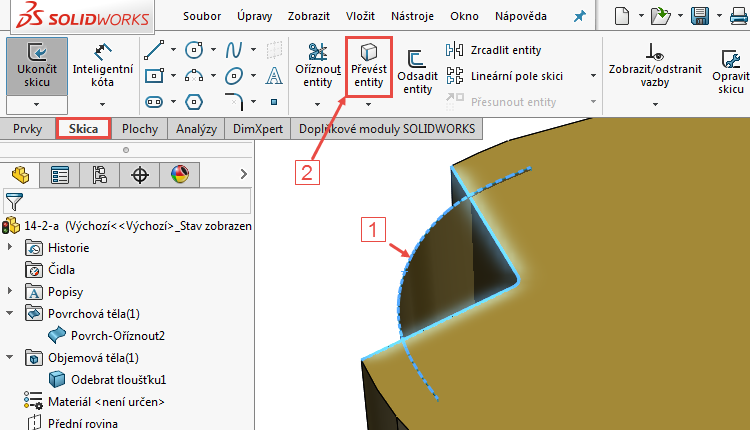Open dropdown under Inteligentní kóta
Screen dimensions: 750x430
click(102, 104)
